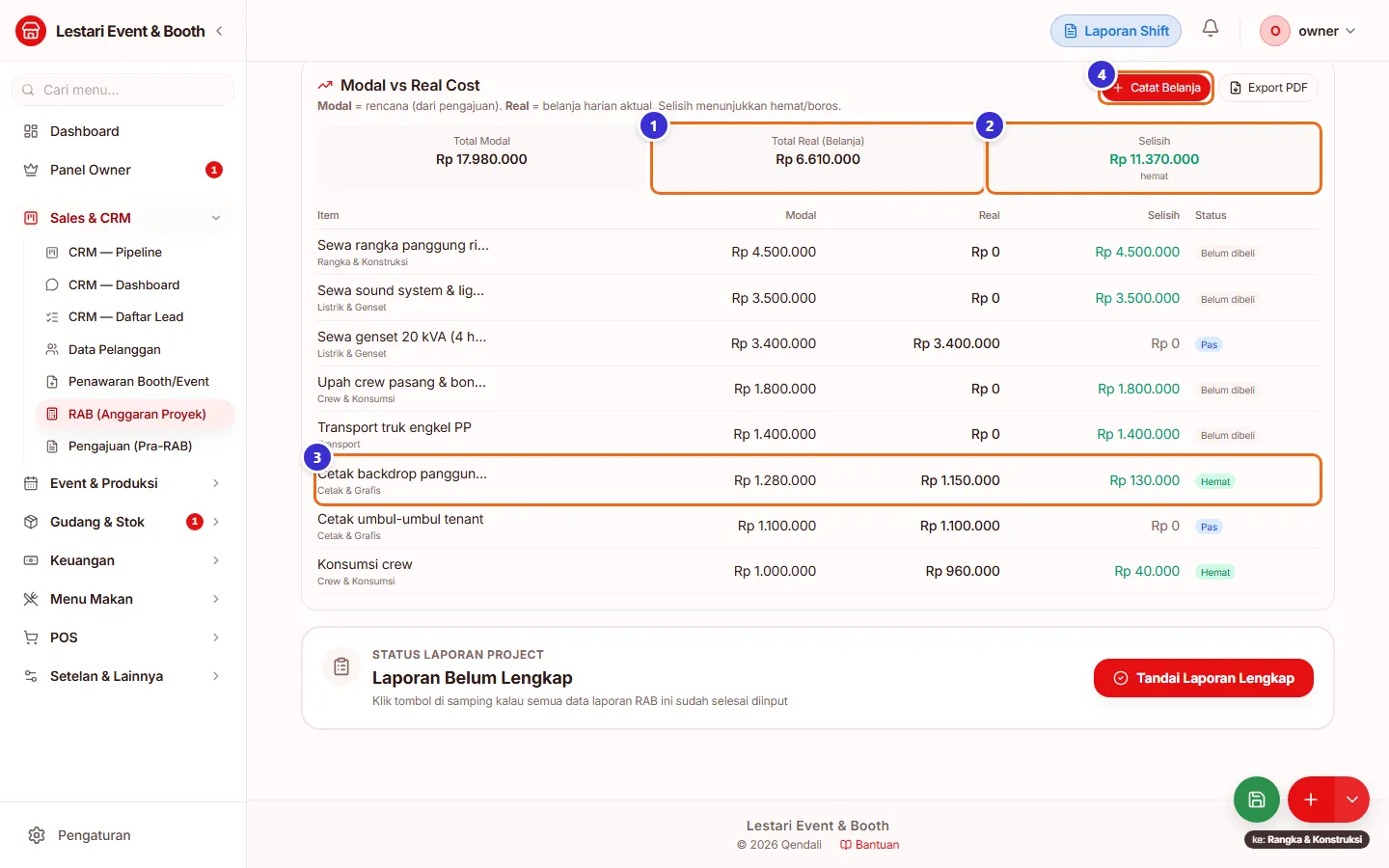Screen dimensions: 1389x868
Task: Expand the Keuangan section
Action: point(123,560)
